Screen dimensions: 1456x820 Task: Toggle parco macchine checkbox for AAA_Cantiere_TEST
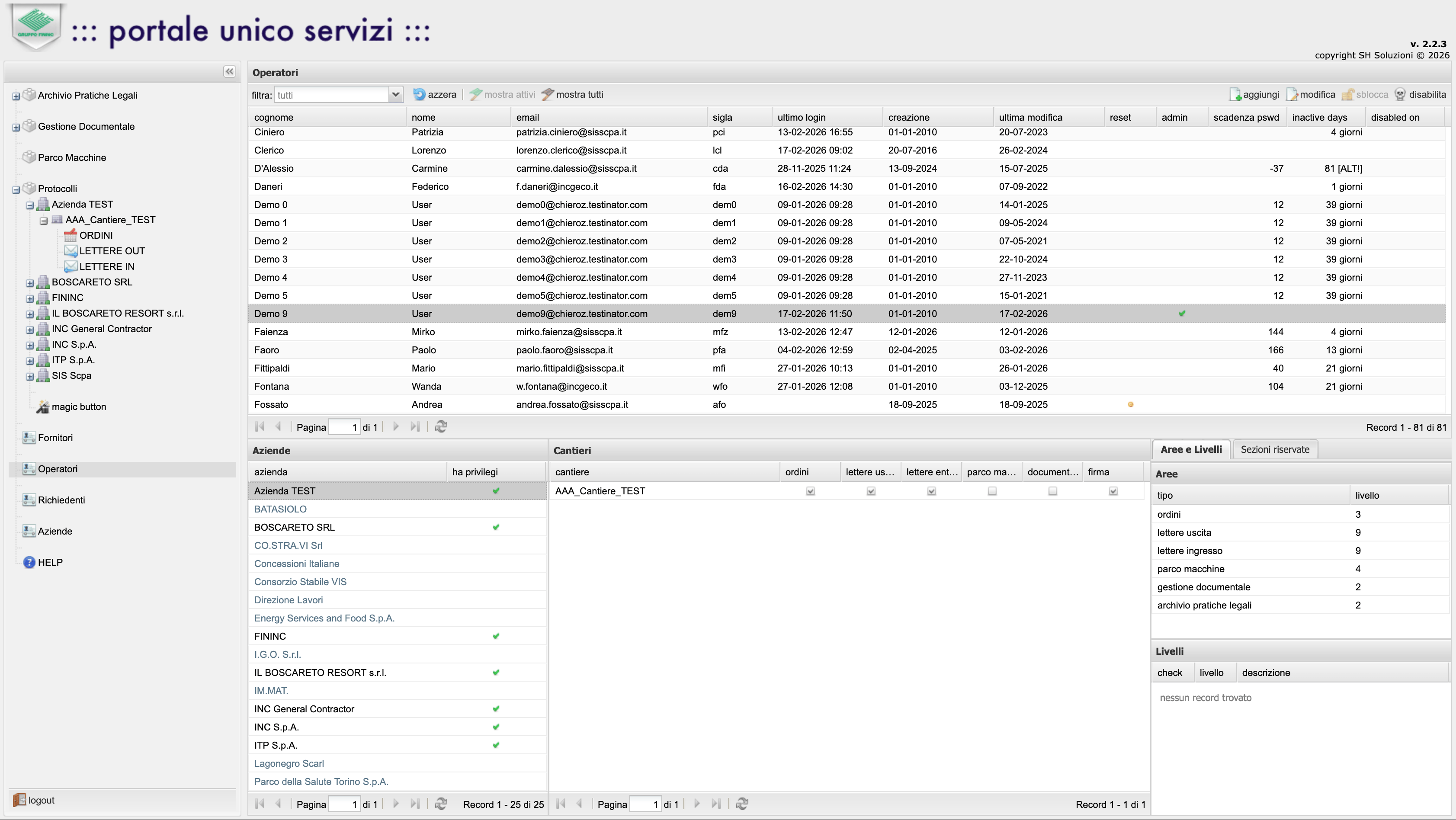(x=992, y=491)
